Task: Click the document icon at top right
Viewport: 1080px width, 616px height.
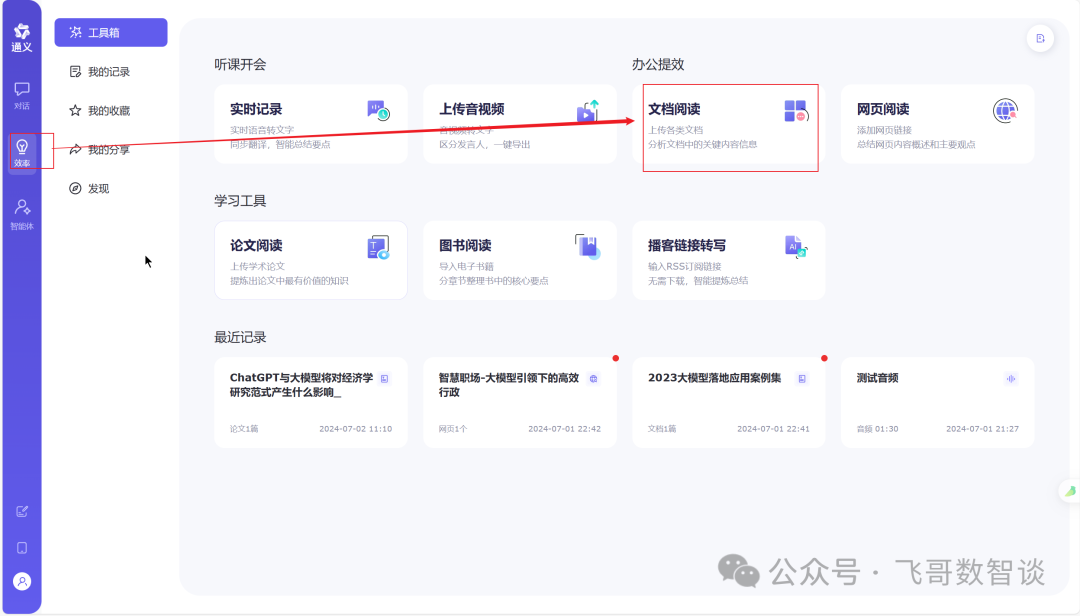Action: (1040, 39)
